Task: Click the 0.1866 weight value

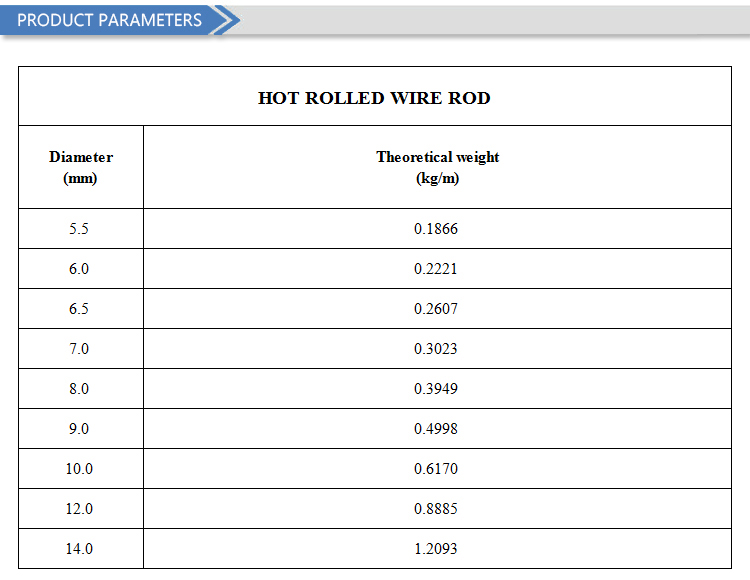Action: pos(436,229)
